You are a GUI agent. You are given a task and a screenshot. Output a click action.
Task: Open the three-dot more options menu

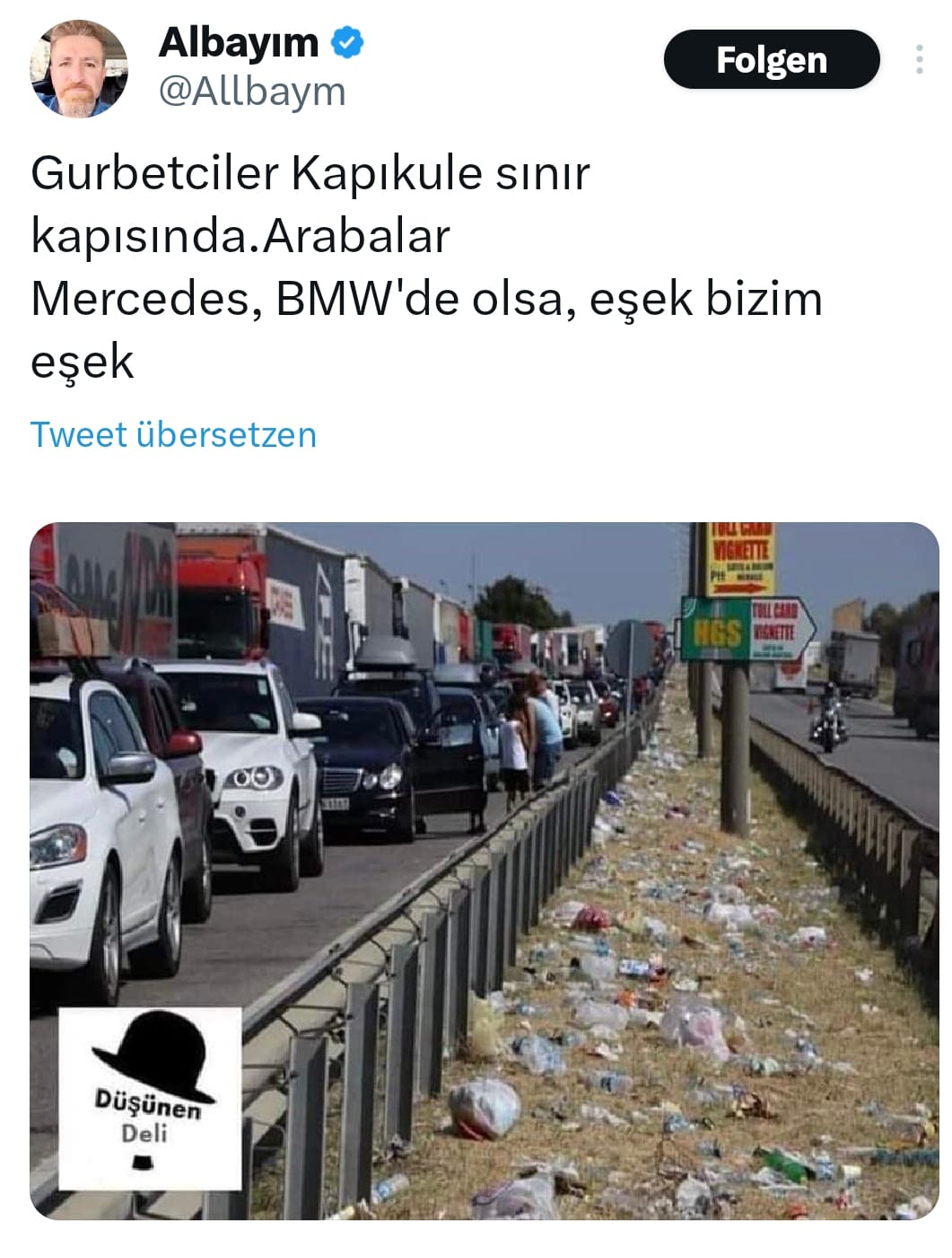tap(919, 59)
